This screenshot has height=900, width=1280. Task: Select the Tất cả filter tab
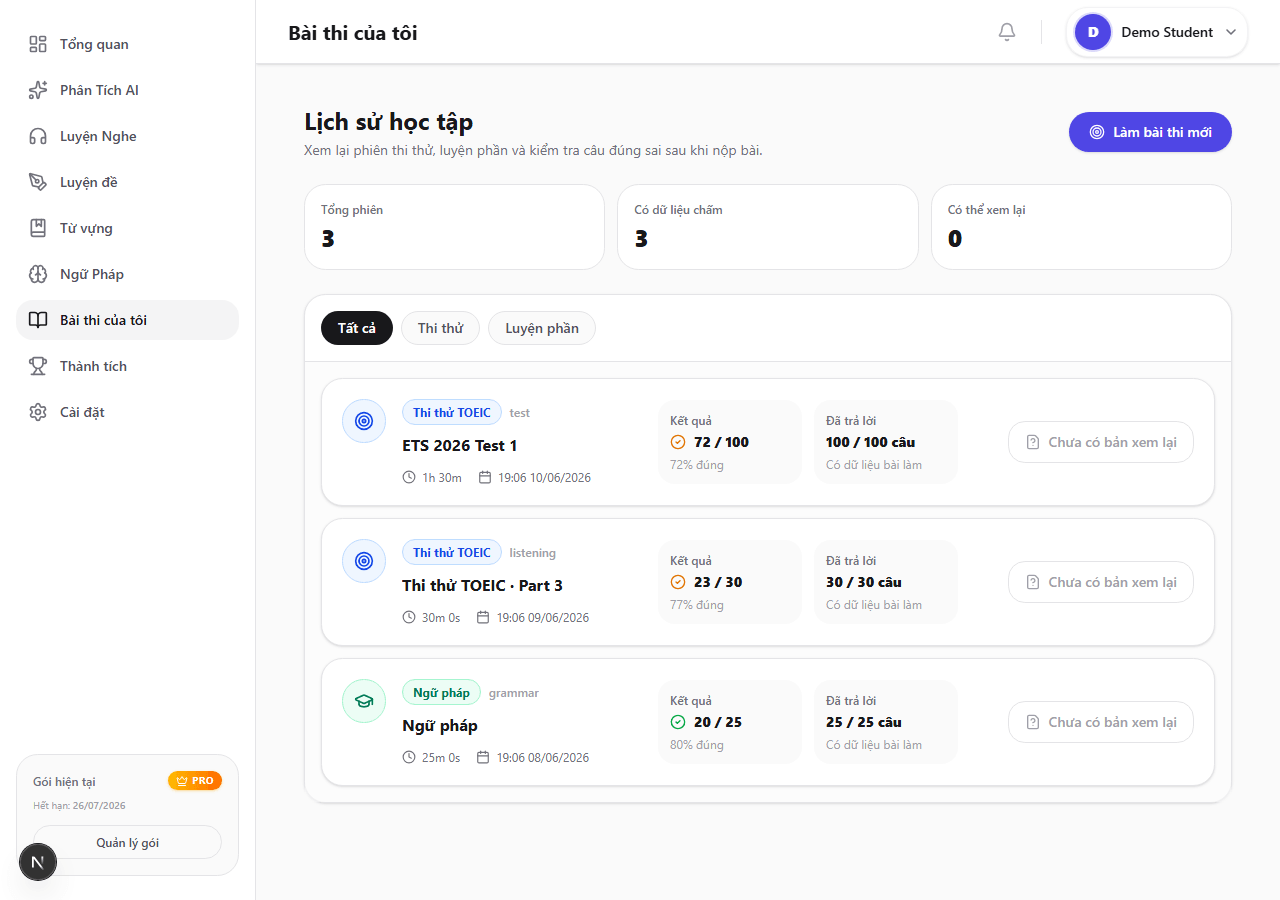(x=357, y=328)
